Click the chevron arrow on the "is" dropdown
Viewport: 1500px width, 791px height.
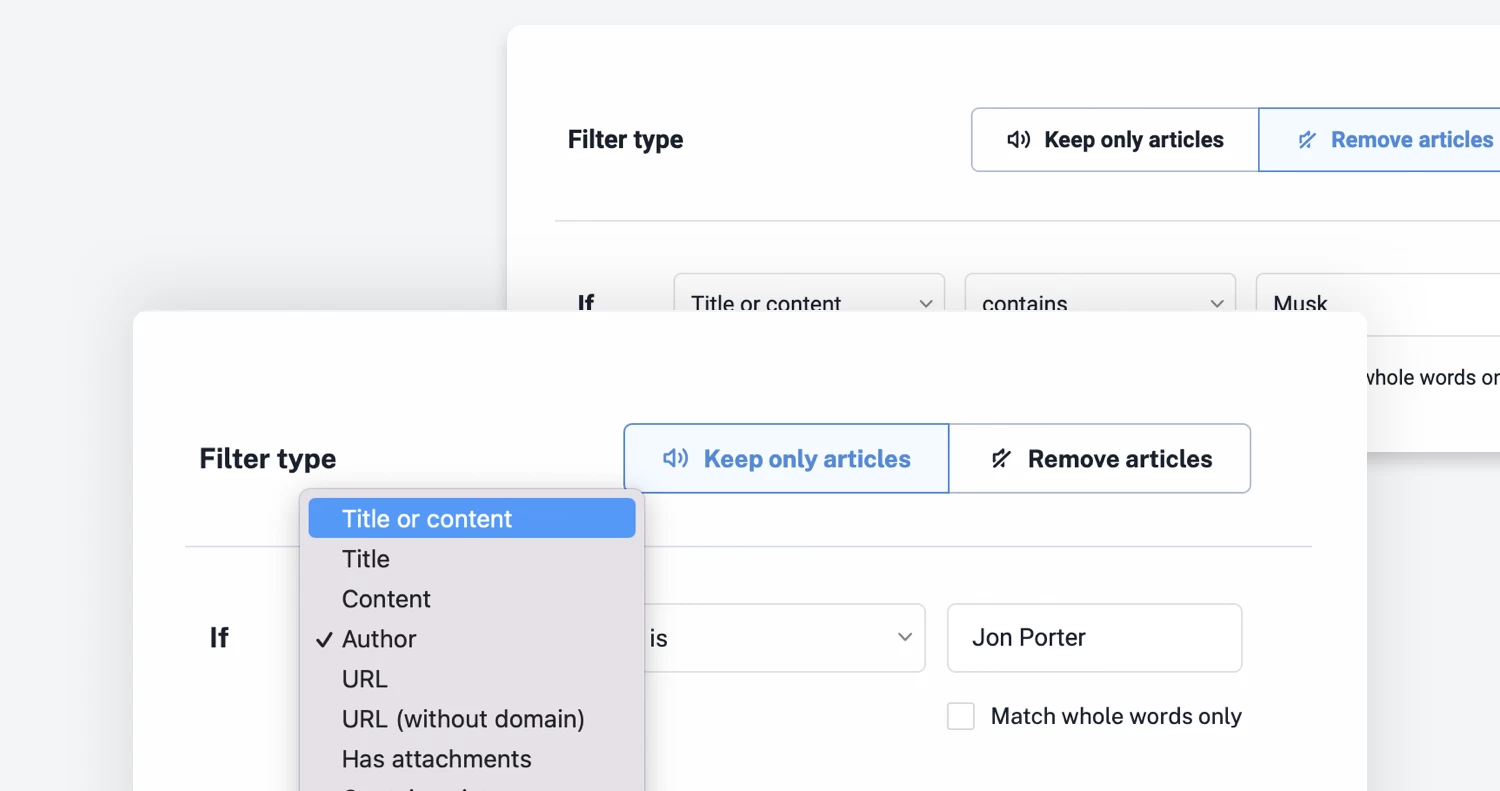[x=904, y=638]
